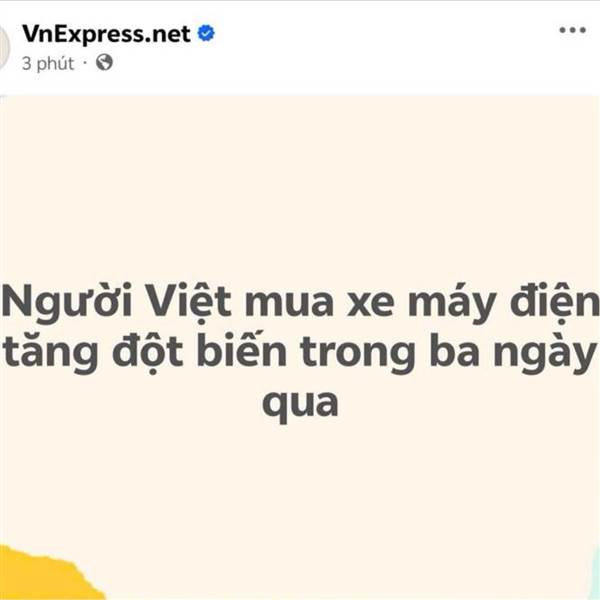This screenshot has width=600, height=600.
Task: Click the word "biến" in second line
Action: [x=242, y=350]
